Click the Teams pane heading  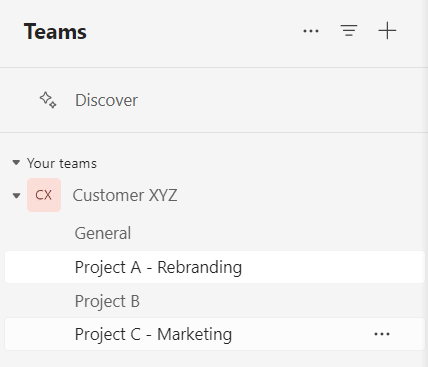coord(55,32)
